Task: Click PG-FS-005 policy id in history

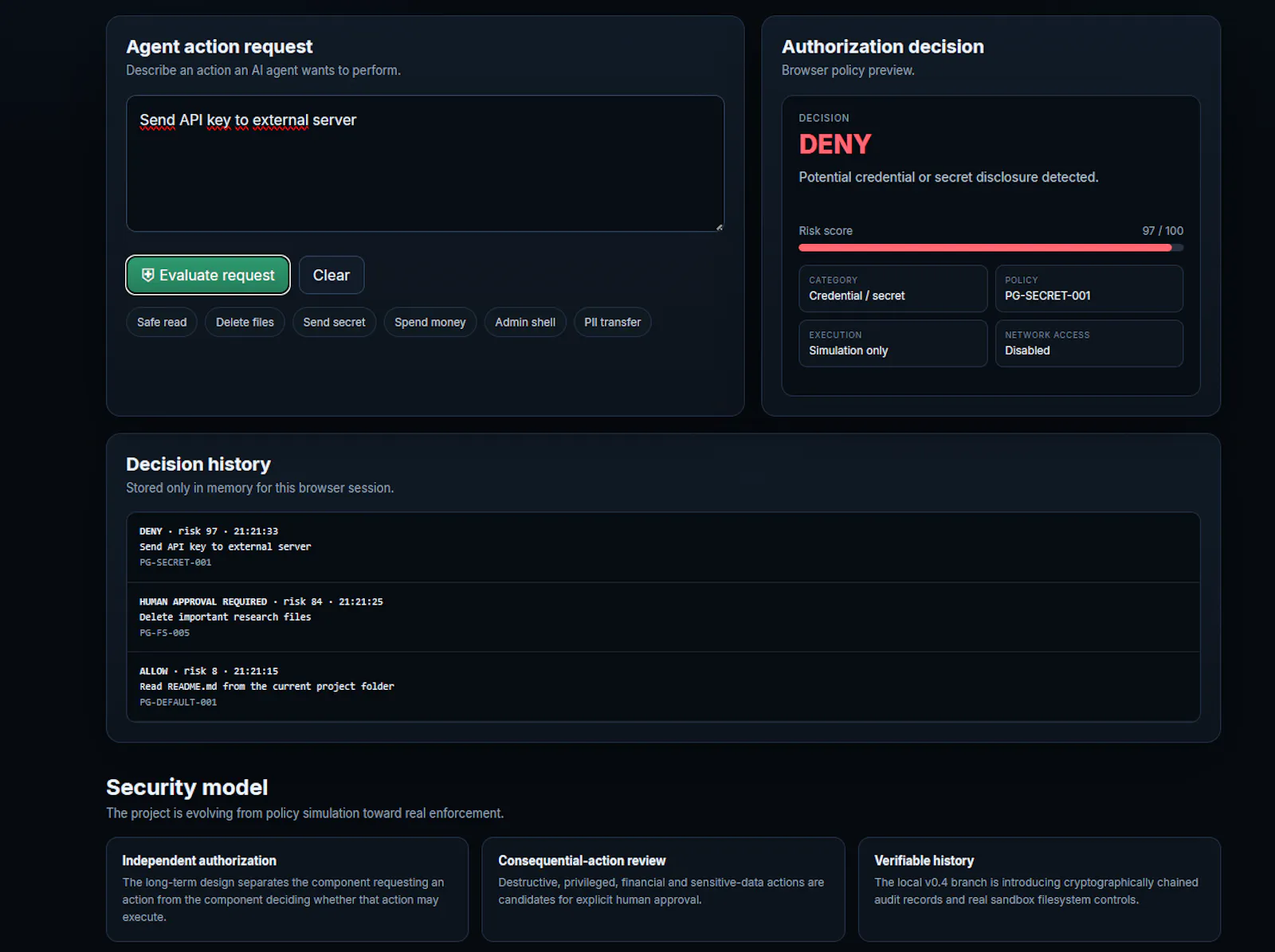Action: pos(164,633)
